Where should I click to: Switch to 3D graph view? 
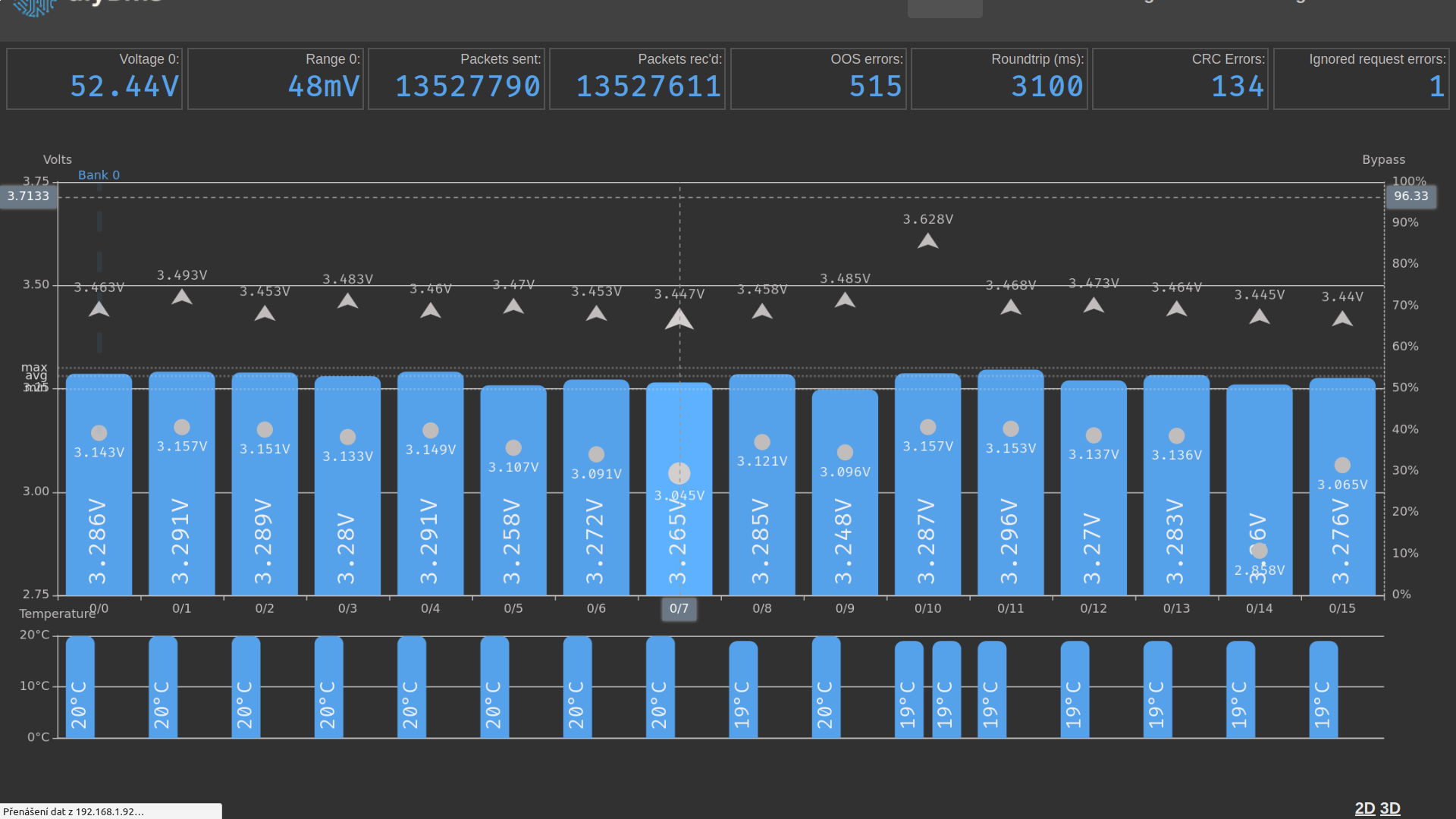pyautogui.click(x=1389, y=808)
